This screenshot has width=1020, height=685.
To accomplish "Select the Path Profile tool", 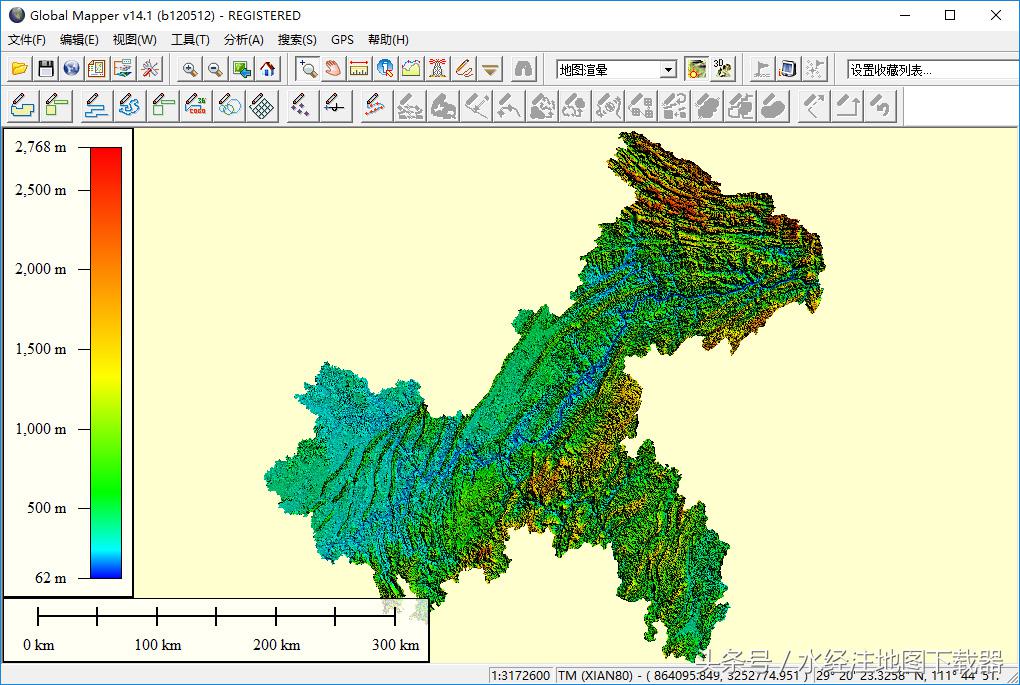I will (x=411, y=69).
